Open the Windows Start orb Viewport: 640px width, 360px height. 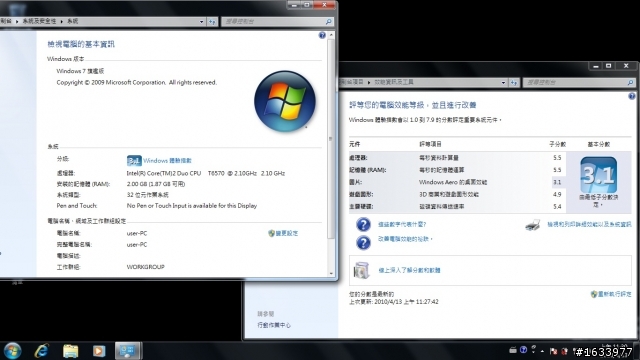pyautogui.click(x=12, y=351)
